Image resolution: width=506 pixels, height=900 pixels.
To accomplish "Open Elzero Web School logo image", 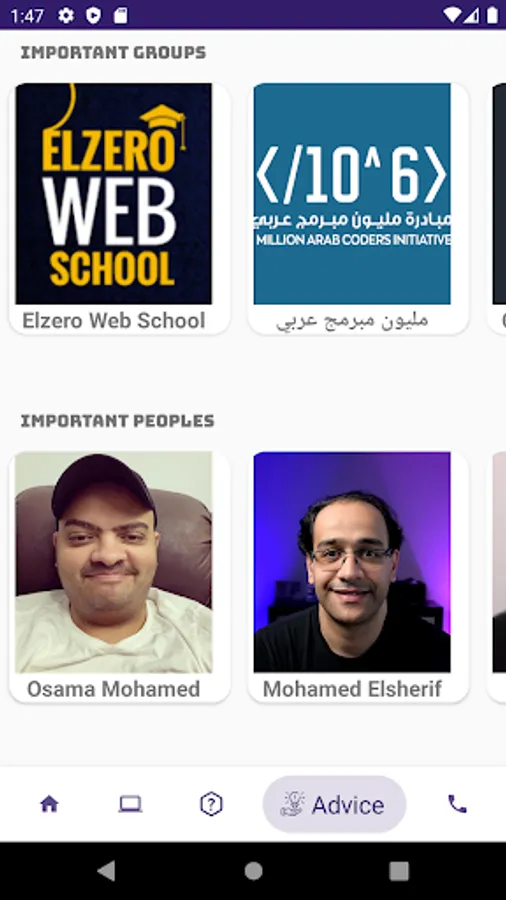I will [x=114, y=193].
